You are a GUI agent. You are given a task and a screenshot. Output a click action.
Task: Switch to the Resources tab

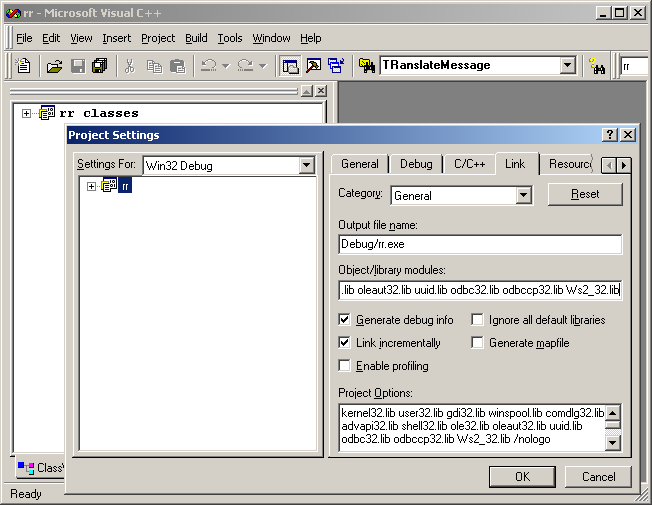coord(570,164)
